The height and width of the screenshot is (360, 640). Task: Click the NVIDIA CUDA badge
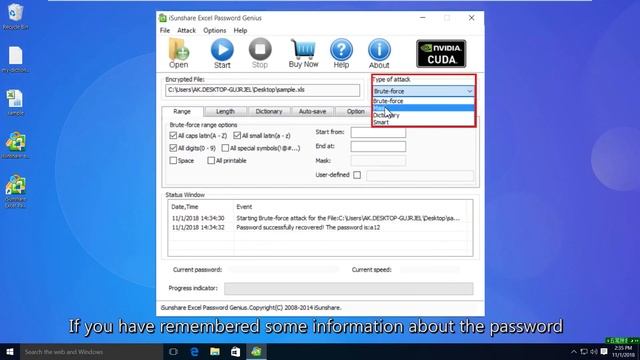point(441,53)
